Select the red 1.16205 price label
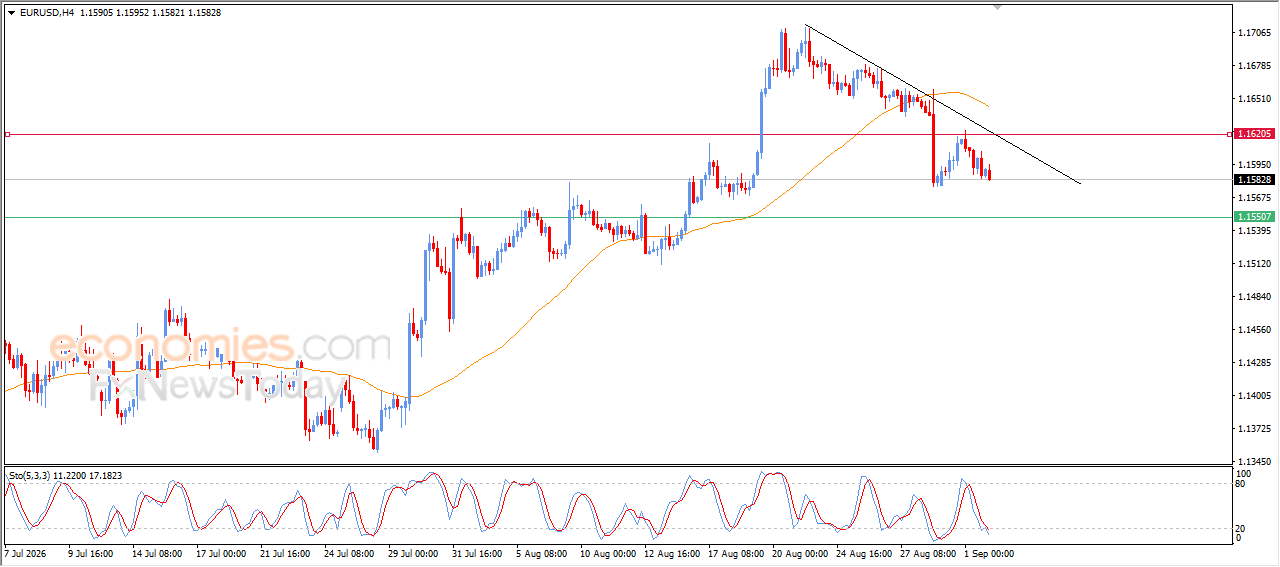This screenshot has height=567, width=1280. [1254, 134]
